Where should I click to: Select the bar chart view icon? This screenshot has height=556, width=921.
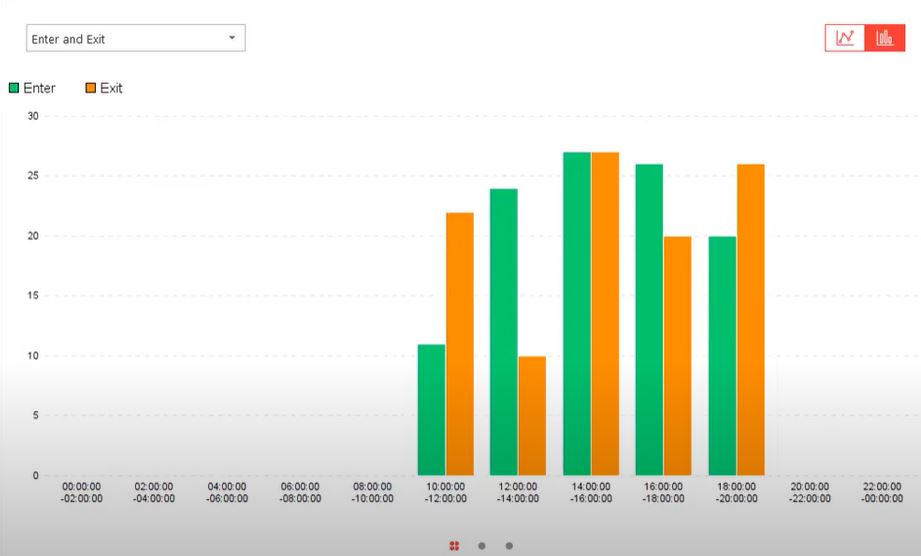(884, 38)
